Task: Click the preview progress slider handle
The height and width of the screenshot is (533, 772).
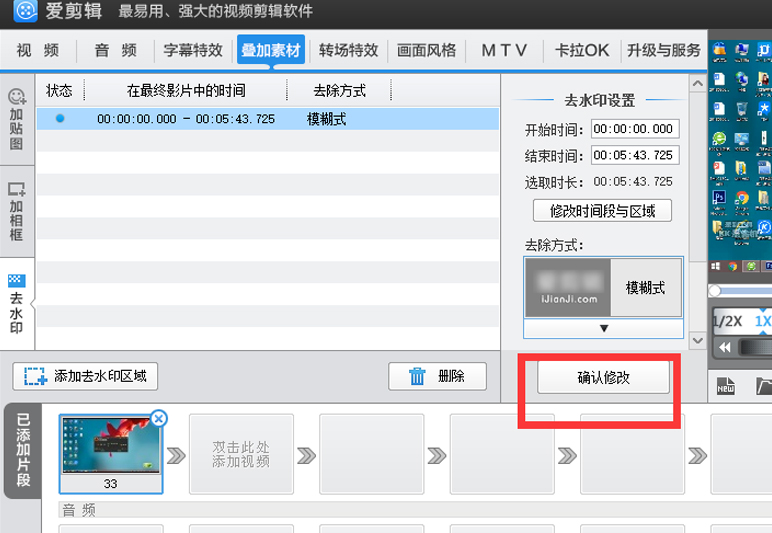Action: click(715, 291)
